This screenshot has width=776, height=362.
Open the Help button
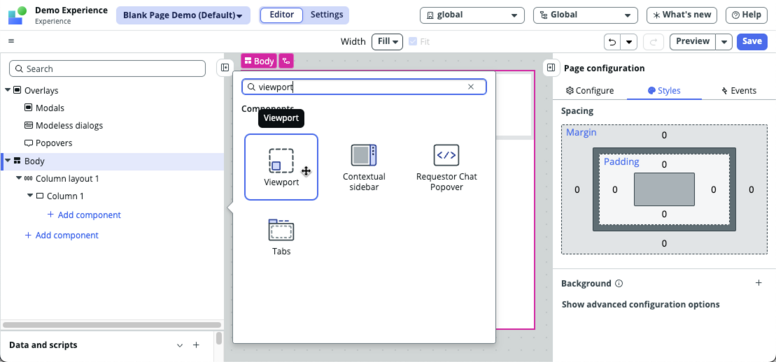coord(746,15)
